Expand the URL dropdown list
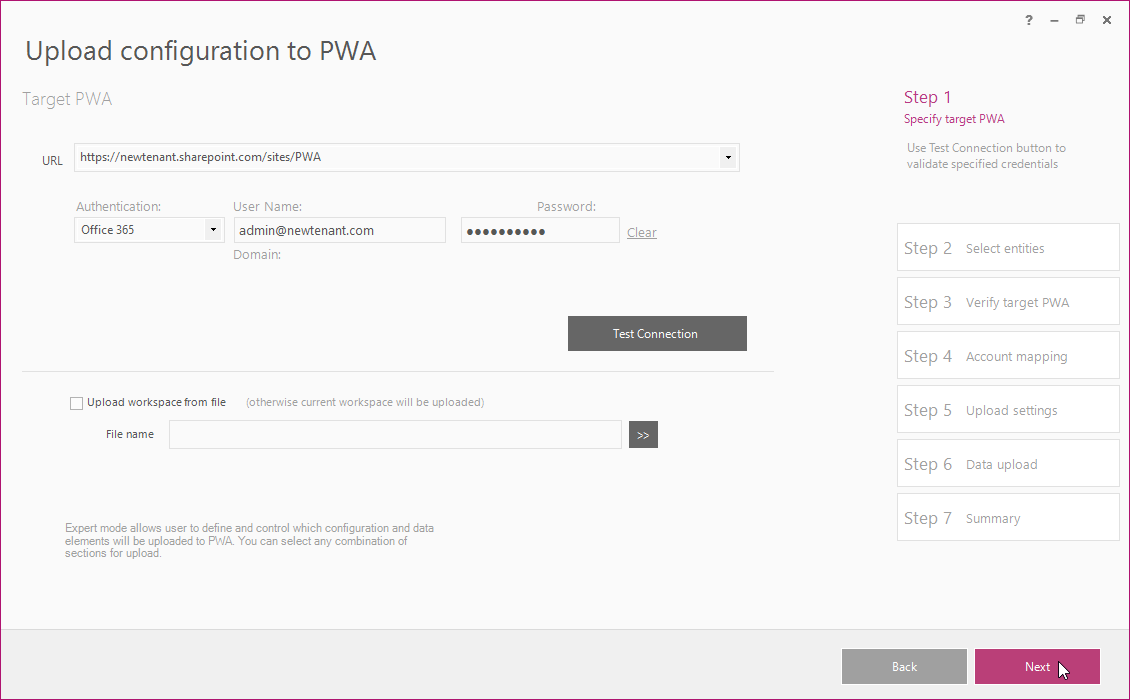The height and width of the screenshot is (700, 1130). coord(728,157)
